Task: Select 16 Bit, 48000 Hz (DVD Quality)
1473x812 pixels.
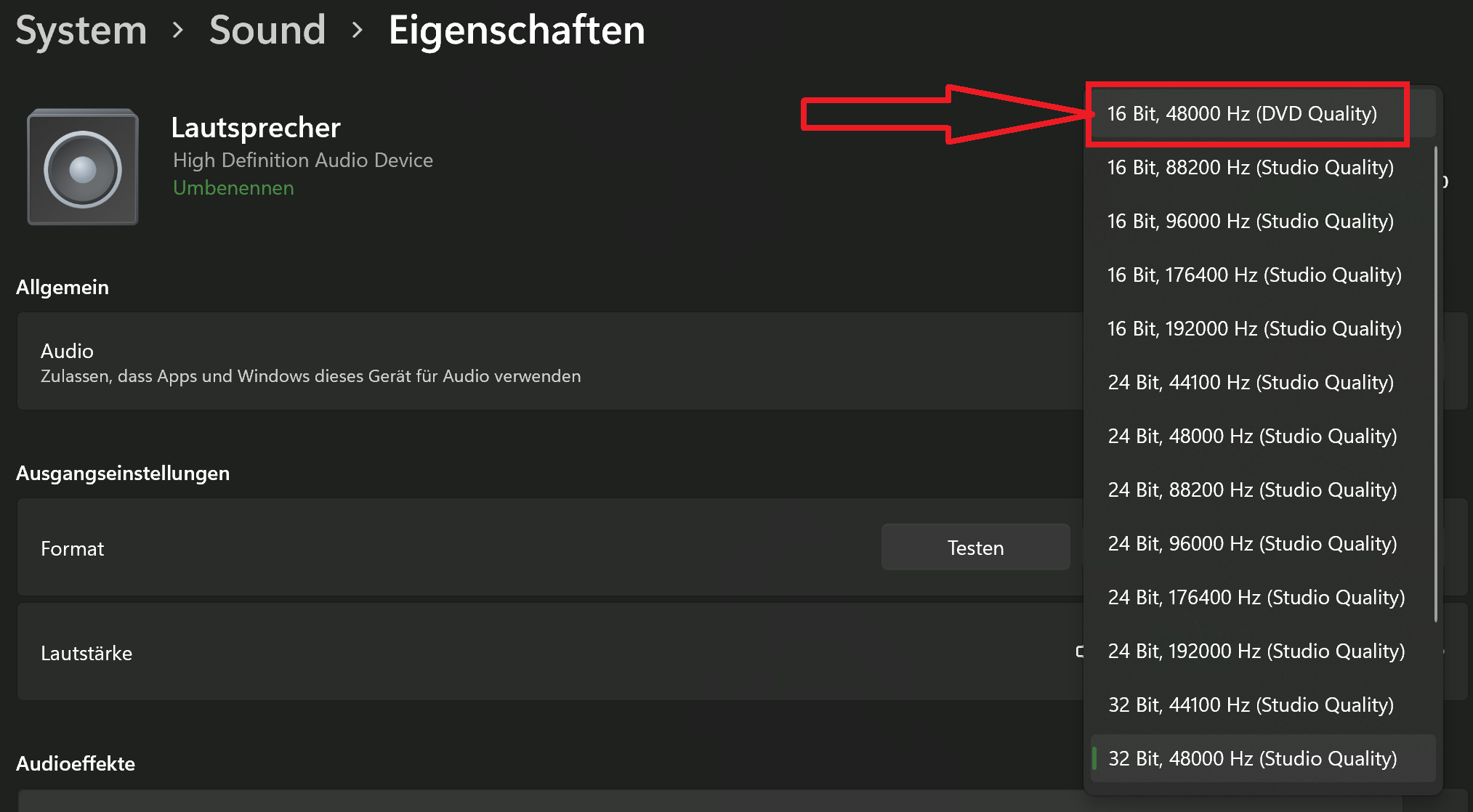Action: (x=1242, y=114)
